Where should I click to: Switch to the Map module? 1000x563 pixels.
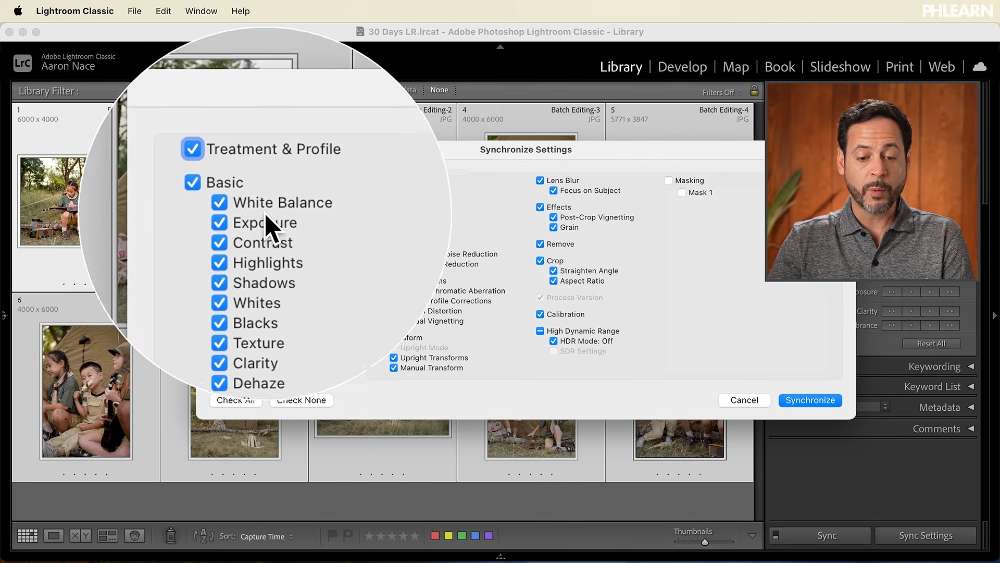[x=735, y=67]
